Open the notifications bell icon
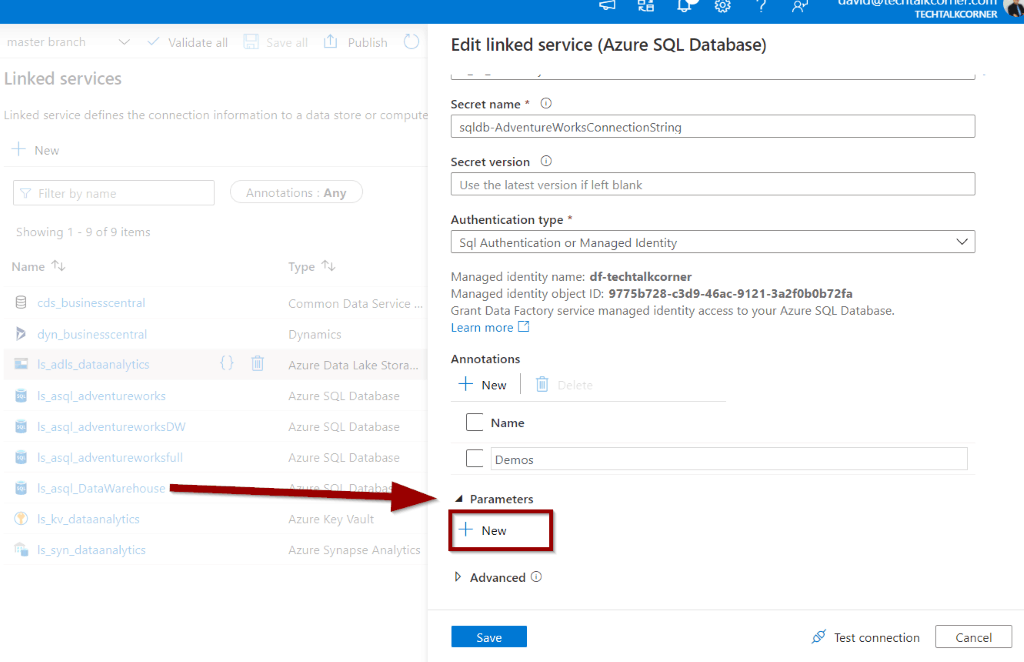 (x=684, y=6)
